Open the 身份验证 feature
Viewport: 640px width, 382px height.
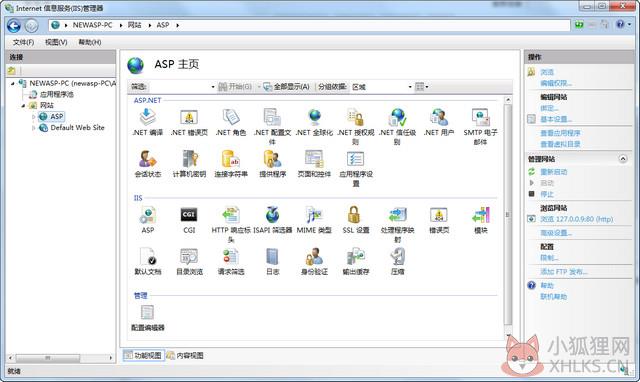[x=314, y=261]
